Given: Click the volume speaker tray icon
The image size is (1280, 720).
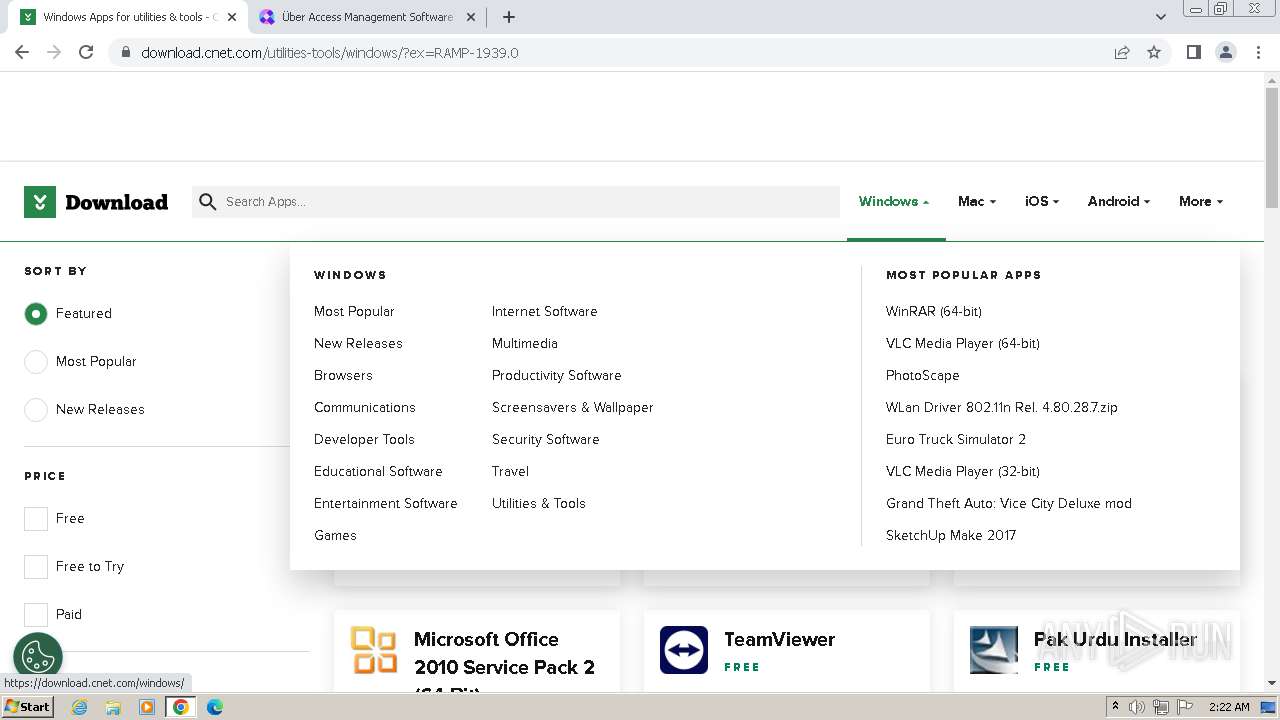Looking at the screenshot, I should (1137, 707).
